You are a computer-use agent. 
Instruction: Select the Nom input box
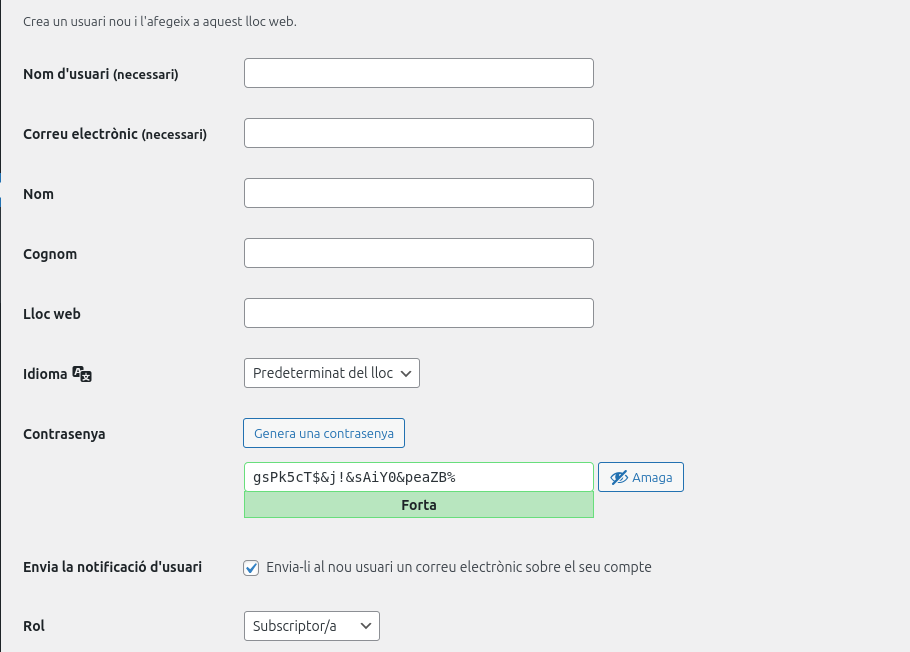click(x=419, y=193)
